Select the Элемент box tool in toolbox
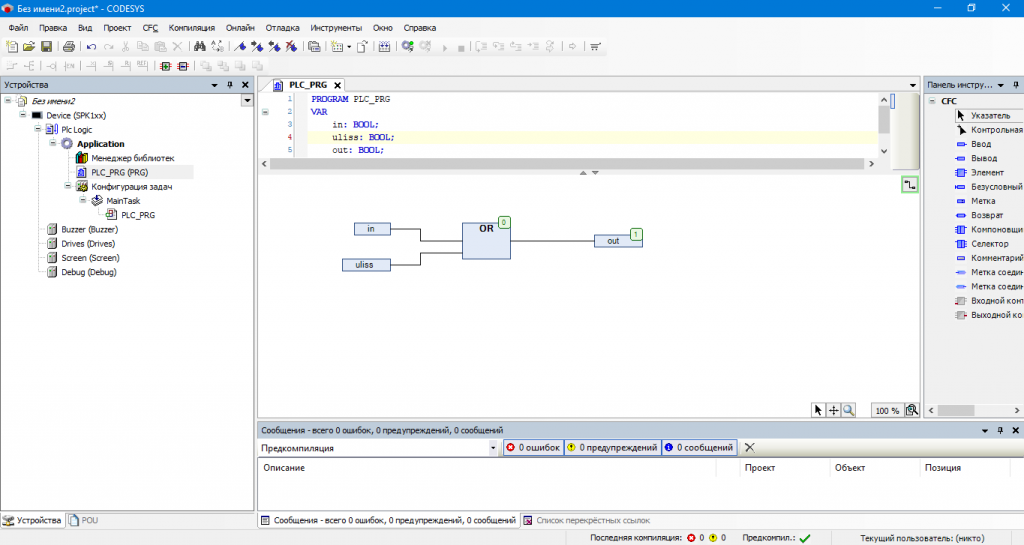Viewport: 1024px width, 545px height. pos(987,173)
